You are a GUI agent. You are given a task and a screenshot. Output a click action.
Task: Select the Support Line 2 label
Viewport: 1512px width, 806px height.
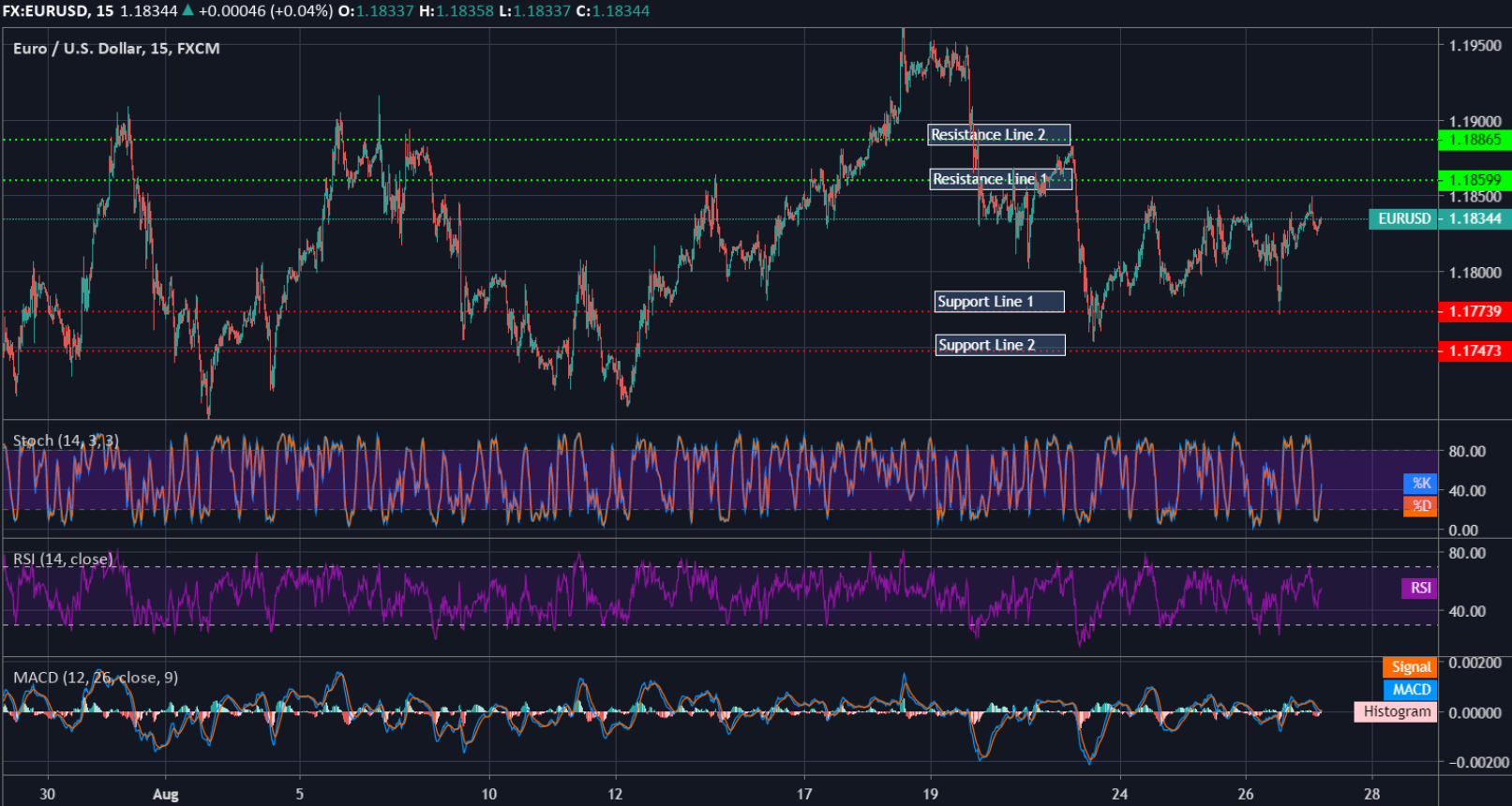1000,346
